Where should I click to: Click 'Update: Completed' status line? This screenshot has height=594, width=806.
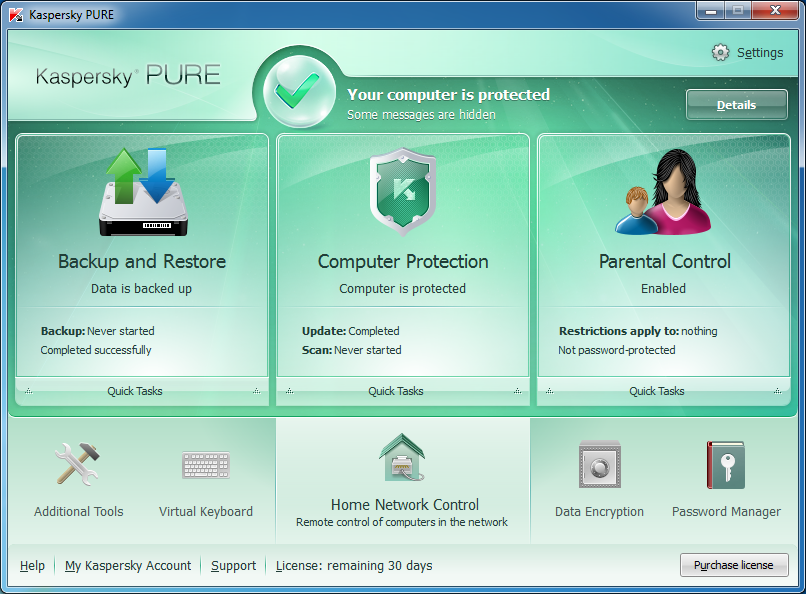[351, 331]
